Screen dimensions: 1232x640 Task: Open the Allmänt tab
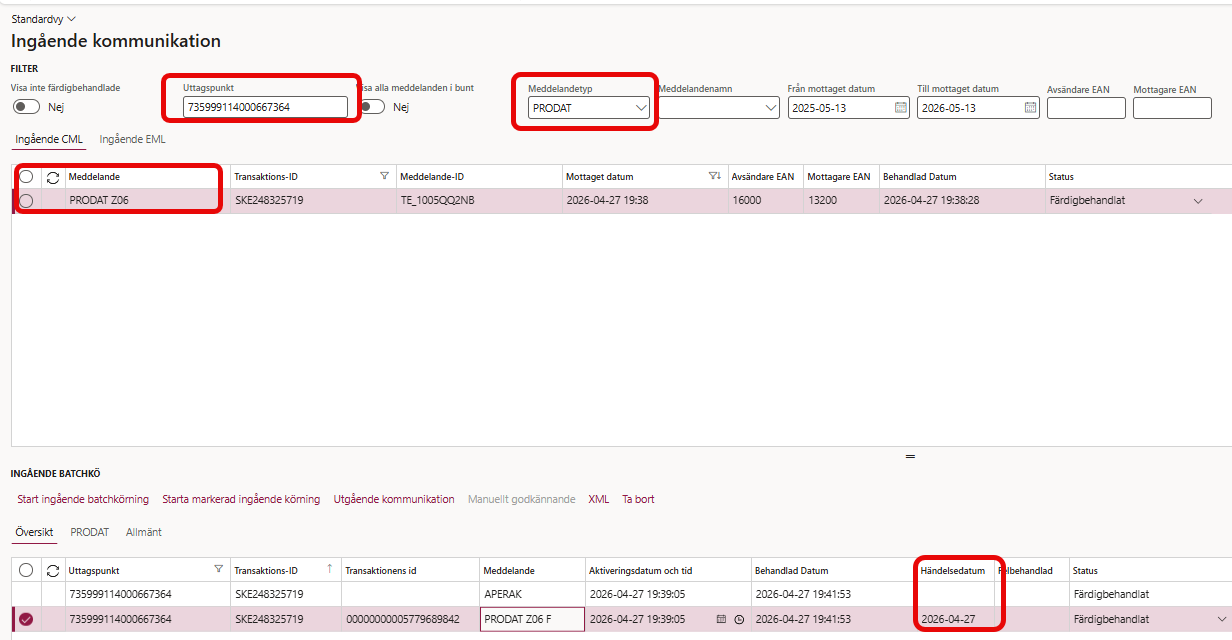coord(144,532)
